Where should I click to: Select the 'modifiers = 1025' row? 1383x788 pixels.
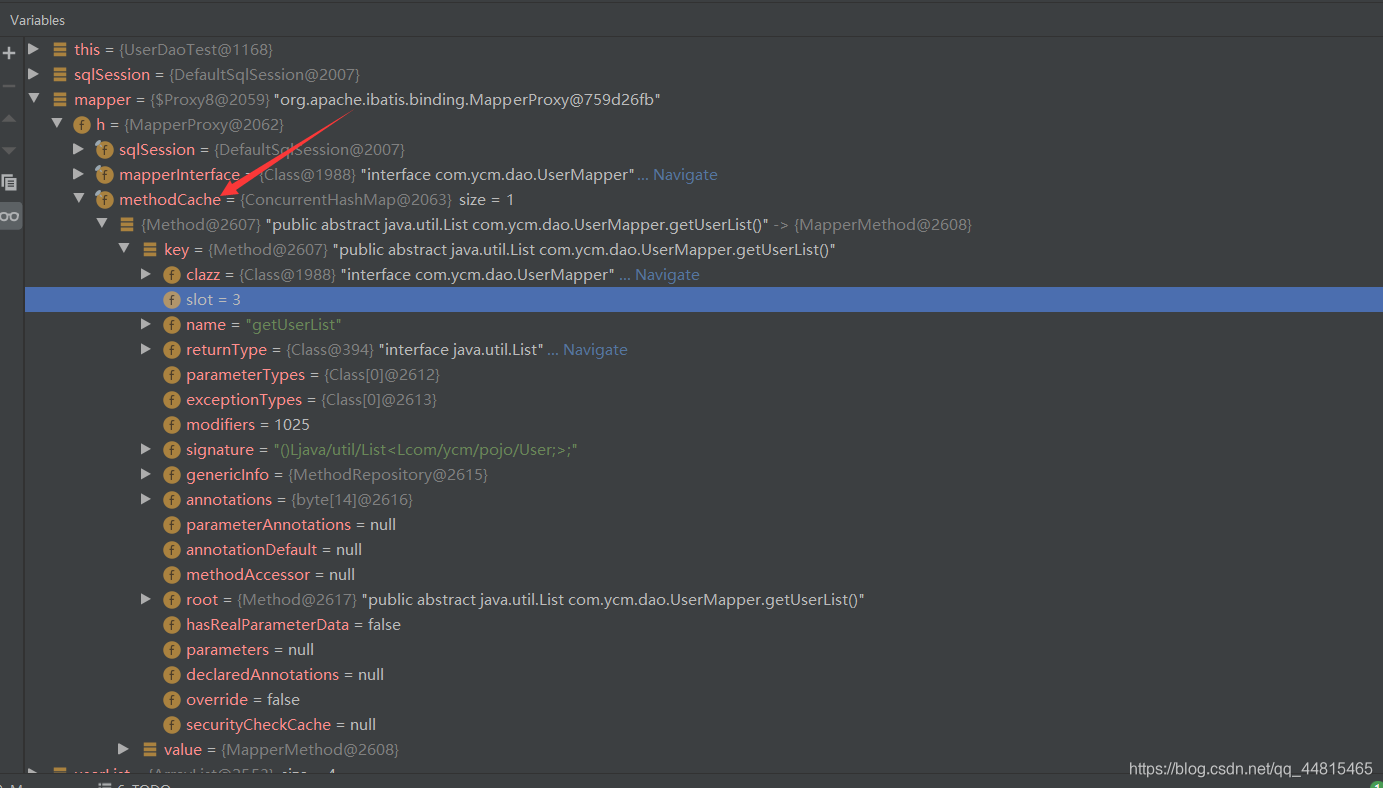[704, 425]
